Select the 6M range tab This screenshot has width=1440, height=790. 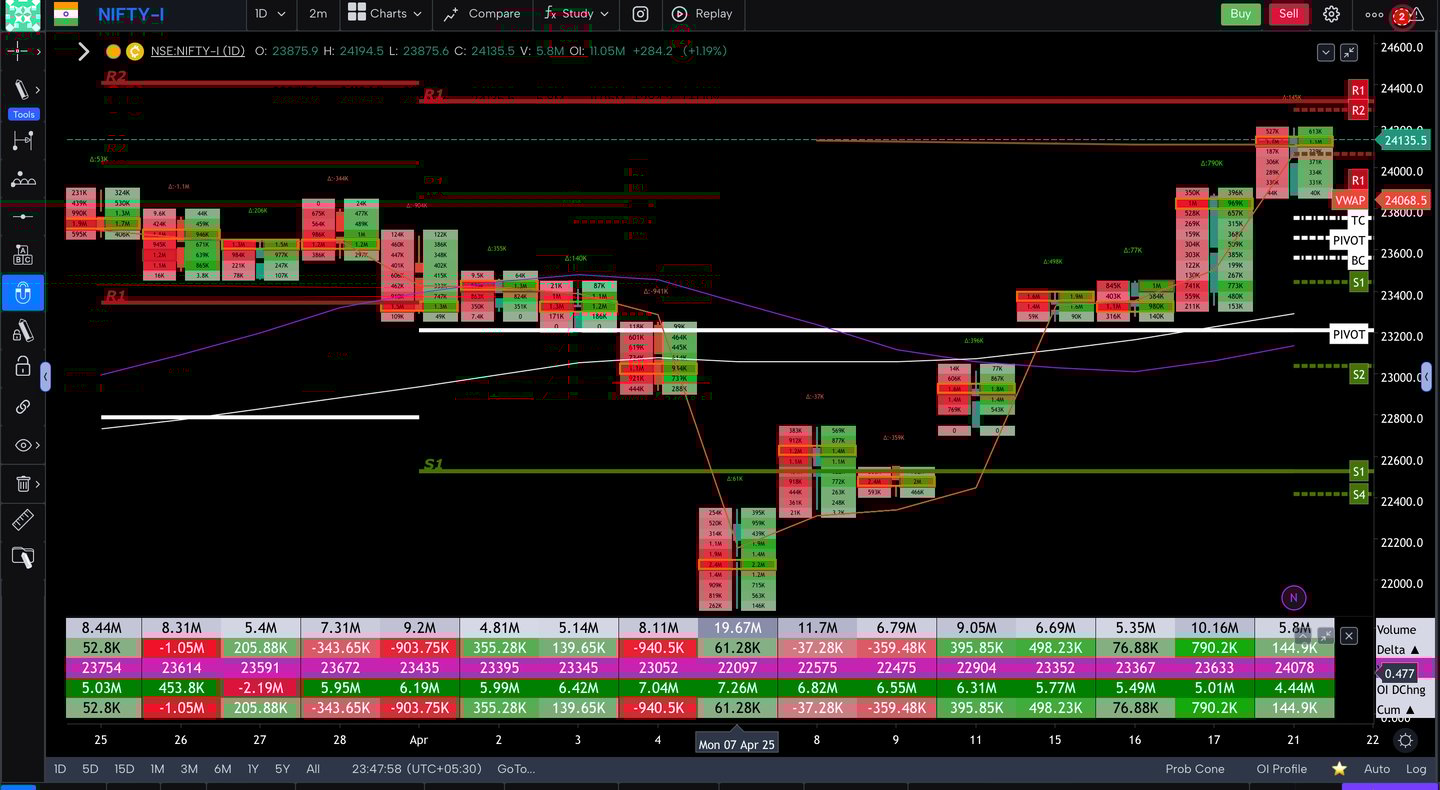(222, 769)
